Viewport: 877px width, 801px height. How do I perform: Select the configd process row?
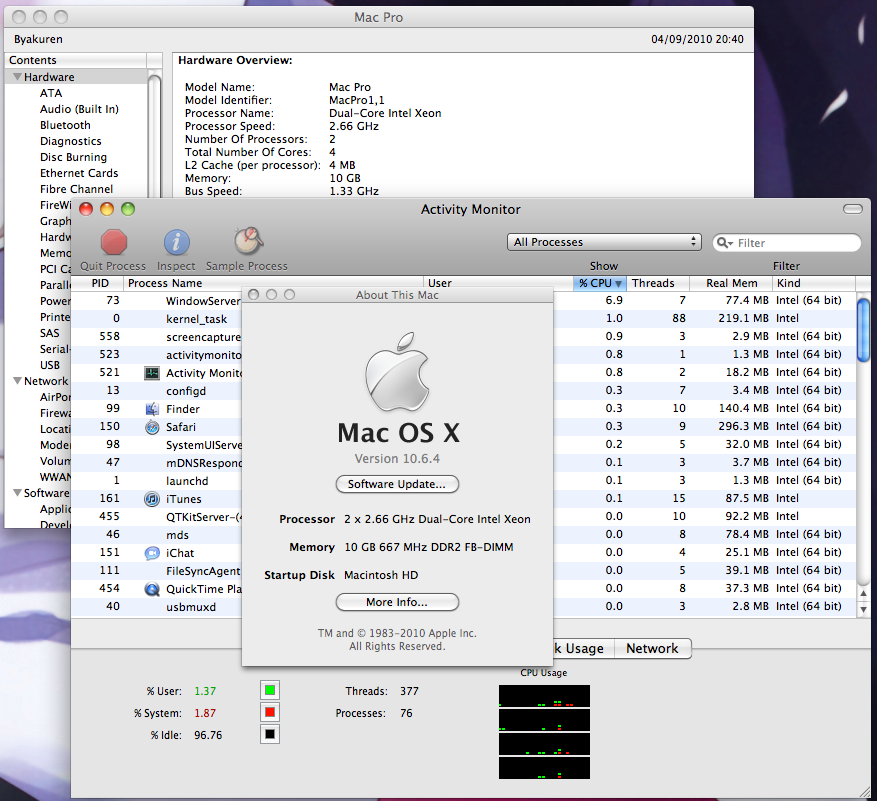coord(464,390)
